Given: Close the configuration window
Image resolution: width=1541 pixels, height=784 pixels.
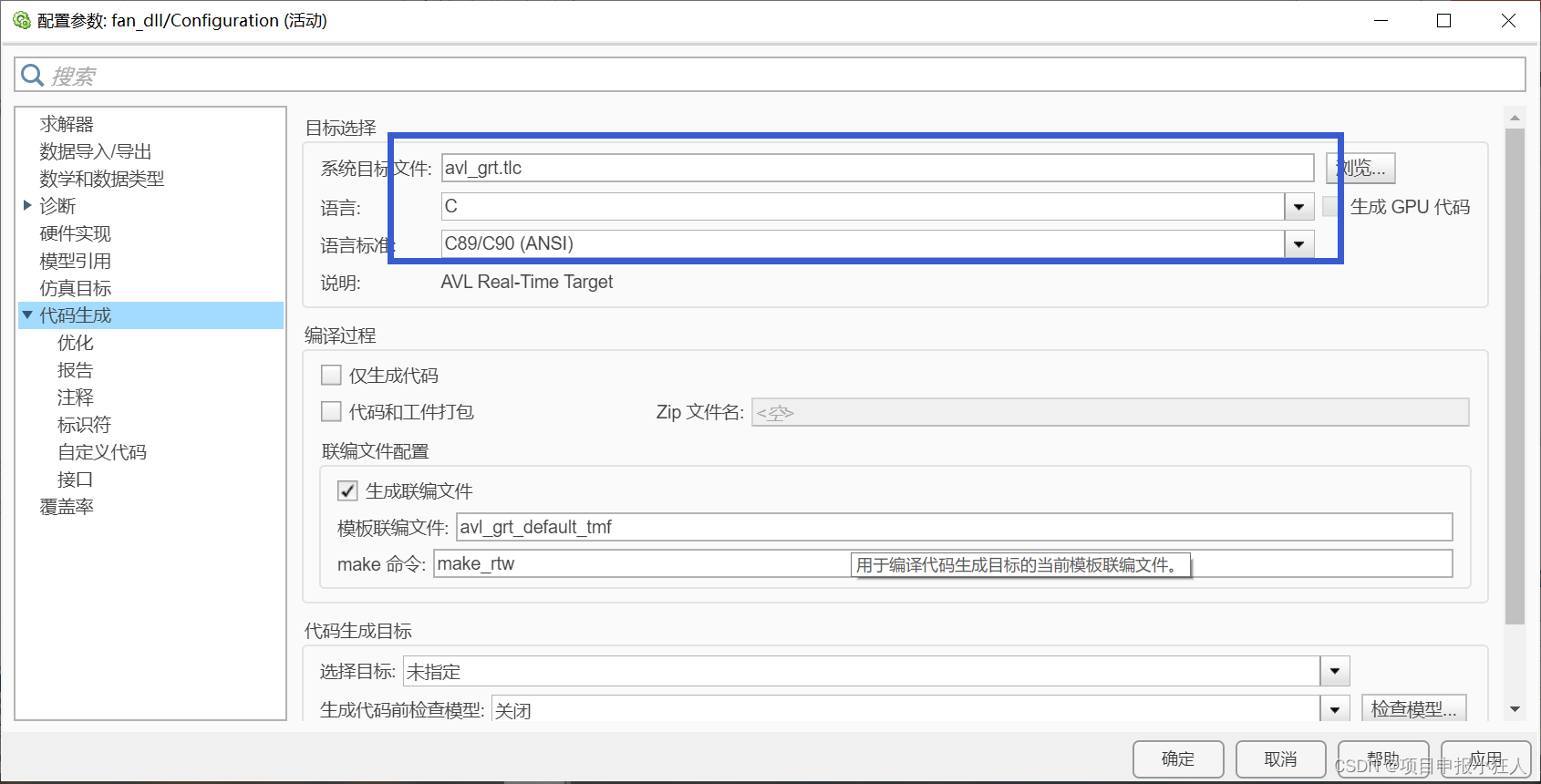Looking at the screenshot, I should point(1508,20).
